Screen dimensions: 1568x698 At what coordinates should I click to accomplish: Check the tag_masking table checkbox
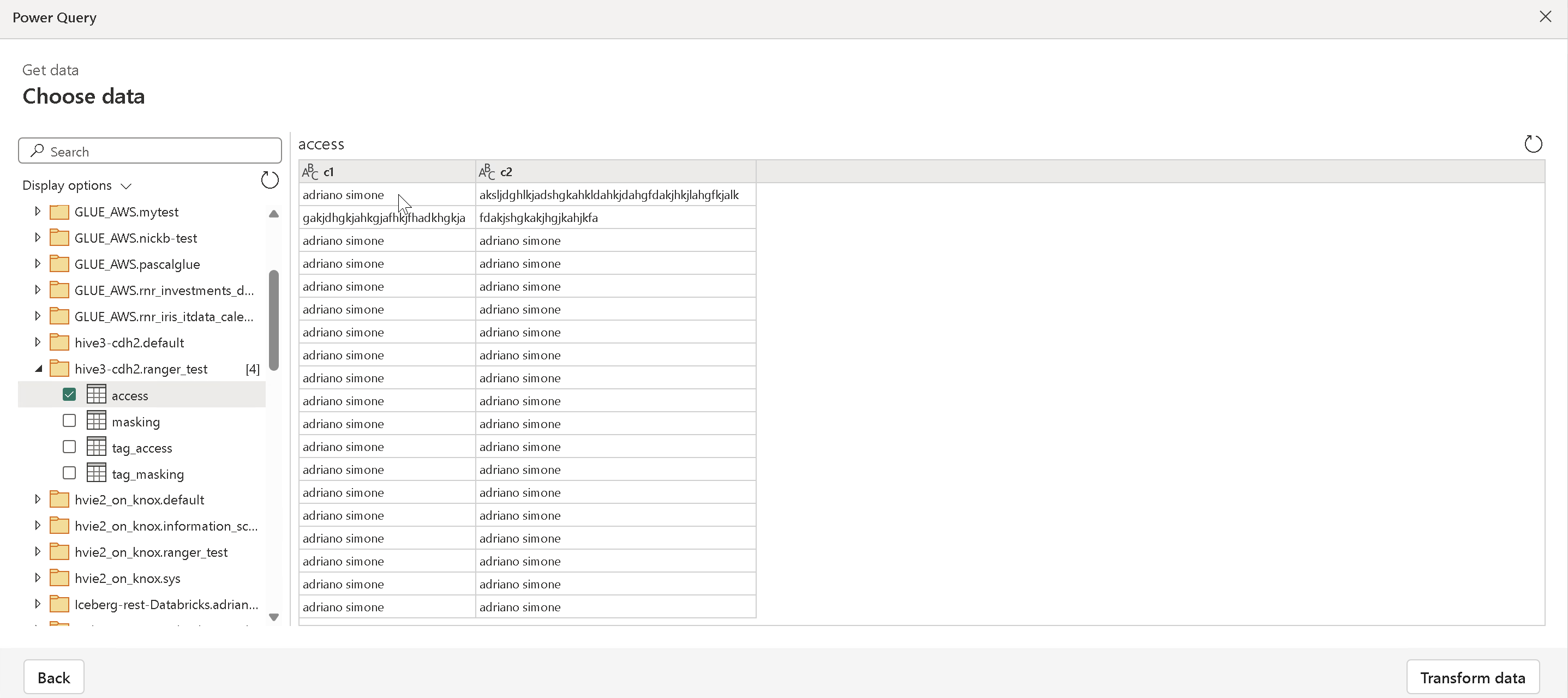pyautogui.click(x=69, y=473)
